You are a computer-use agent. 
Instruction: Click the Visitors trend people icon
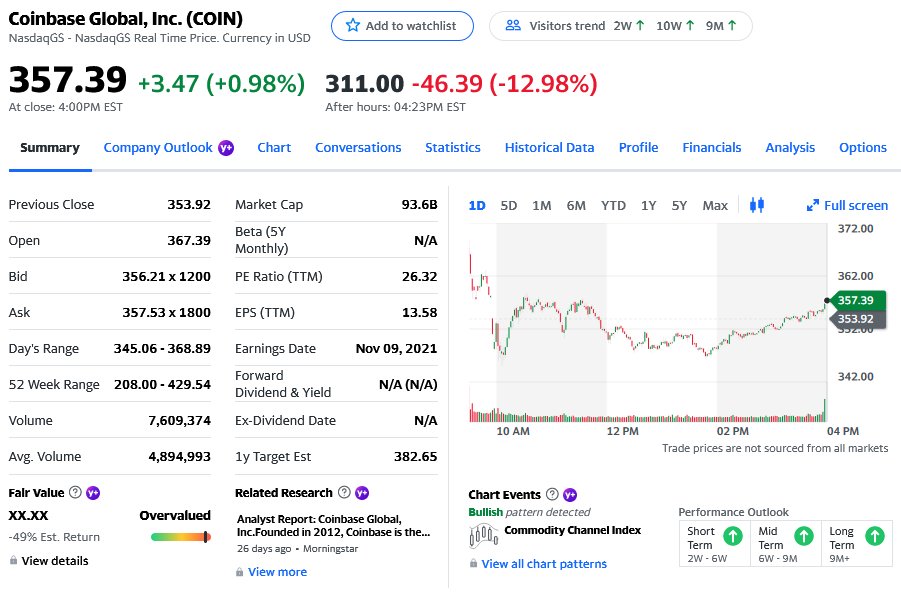point(513,26)
